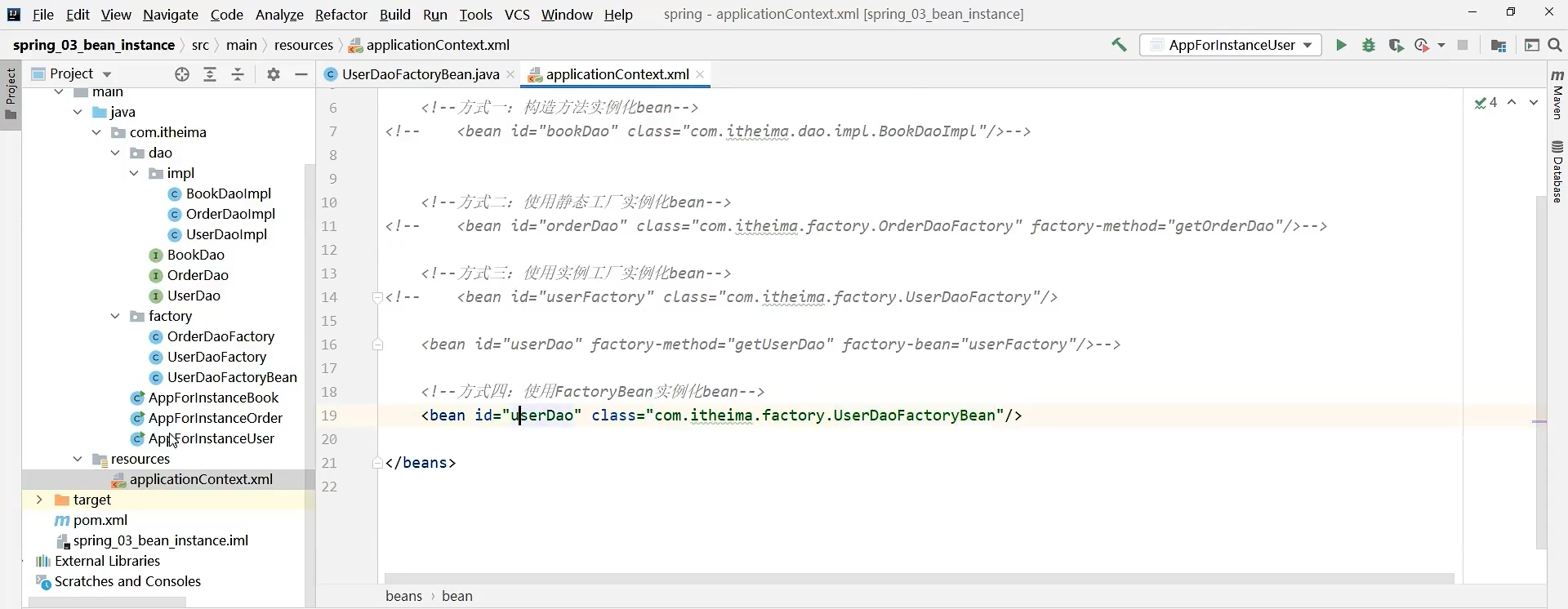1568x609 pixels.
Task: Click line number 19 in the gutter
Action: click(x=328, y=416)
